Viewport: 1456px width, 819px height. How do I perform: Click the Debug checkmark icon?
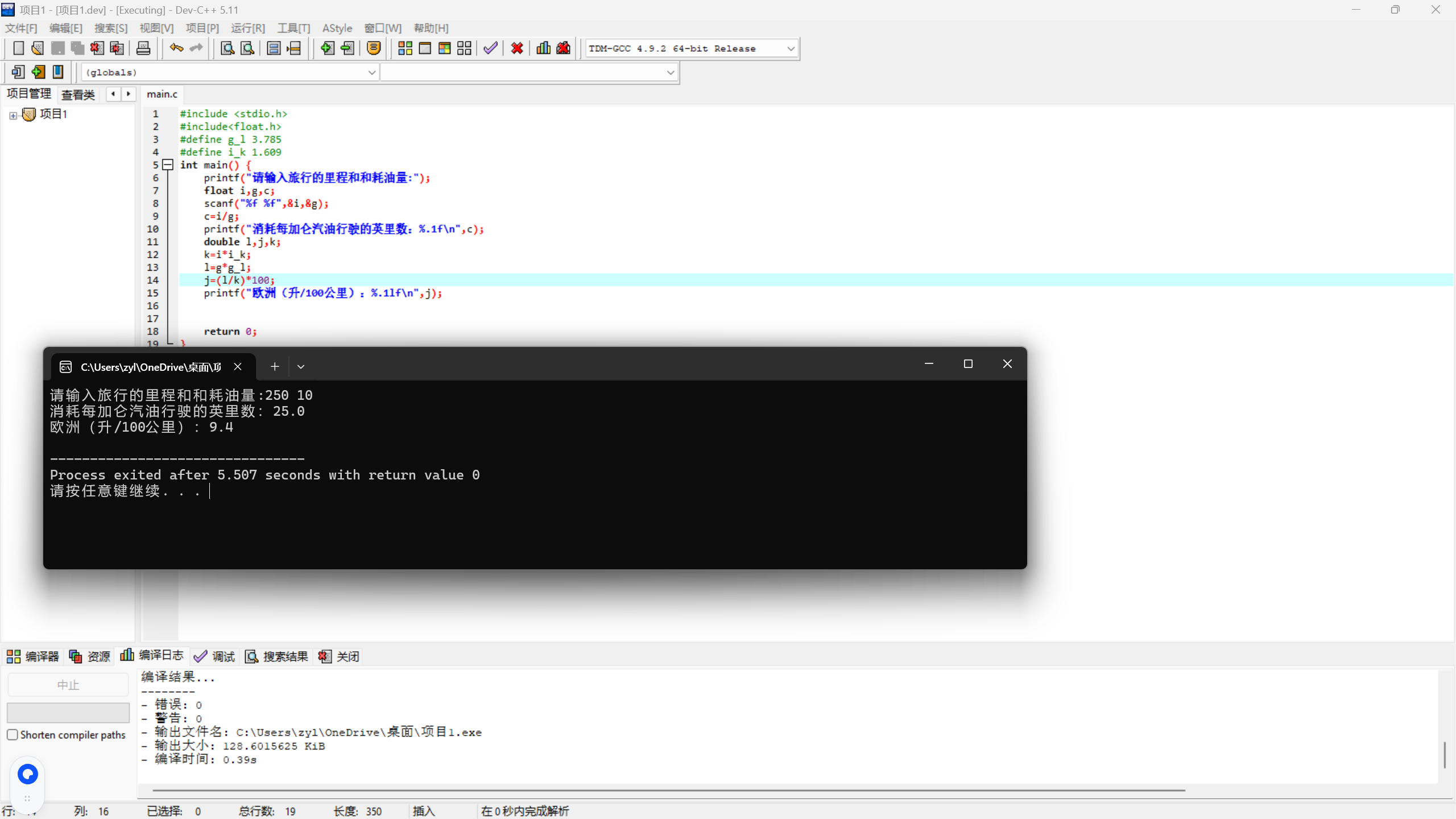pyautogui.click(x=490, y=48)
